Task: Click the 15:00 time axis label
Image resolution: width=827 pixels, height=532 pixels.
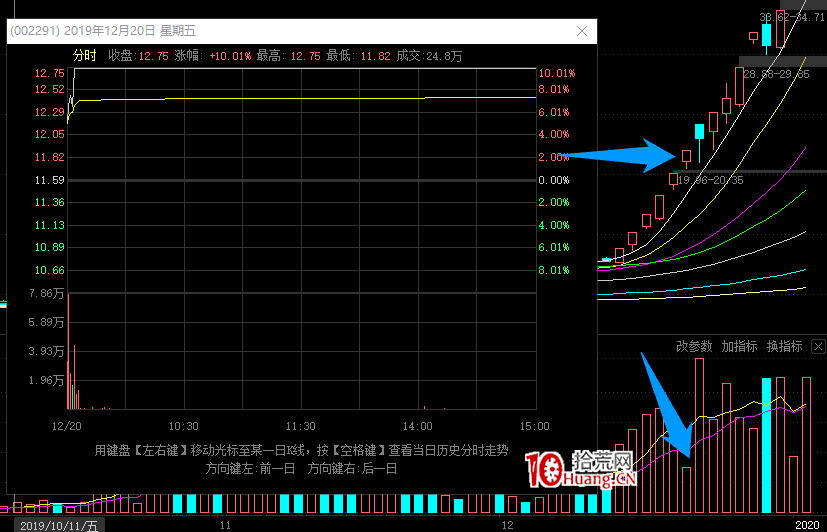Action: [534, 426]
